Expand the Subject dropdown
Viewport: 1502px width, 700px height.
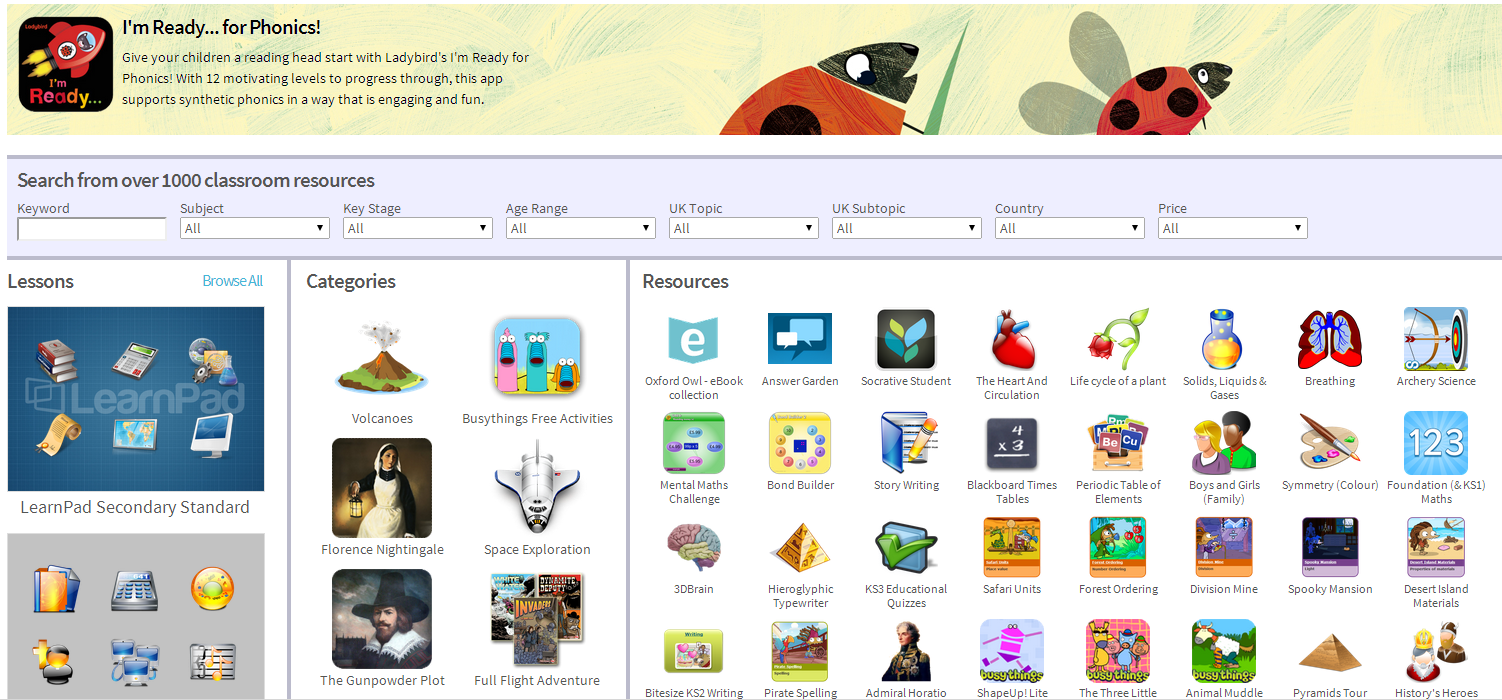tap(255, 229)
